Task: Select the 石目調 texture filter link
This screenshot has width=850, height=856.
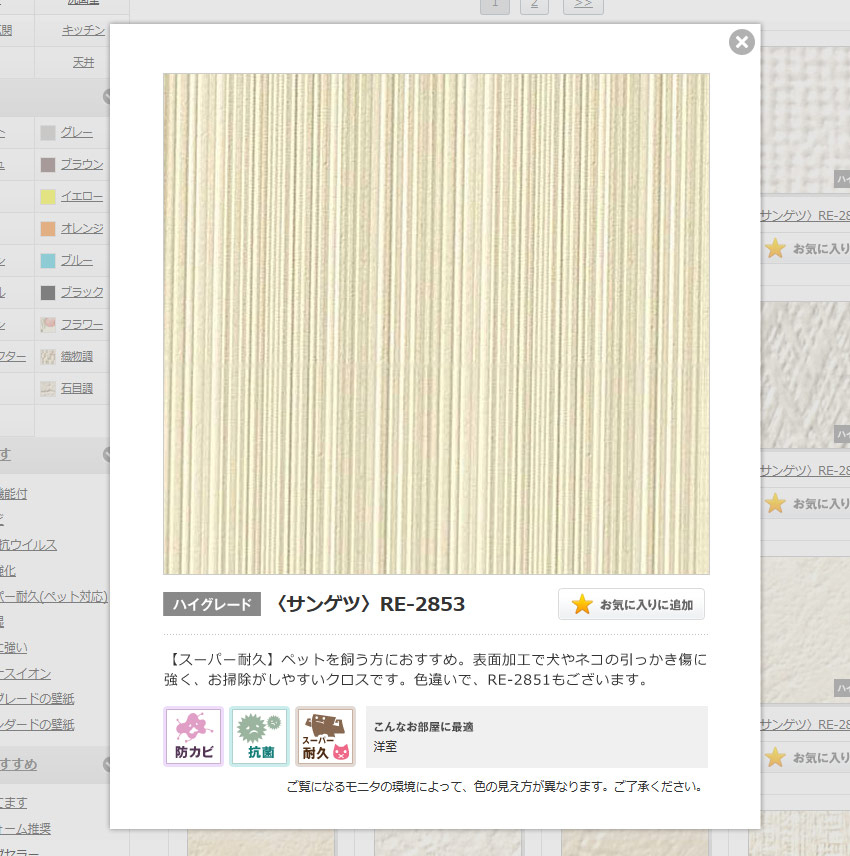Action: pos(76,388)
